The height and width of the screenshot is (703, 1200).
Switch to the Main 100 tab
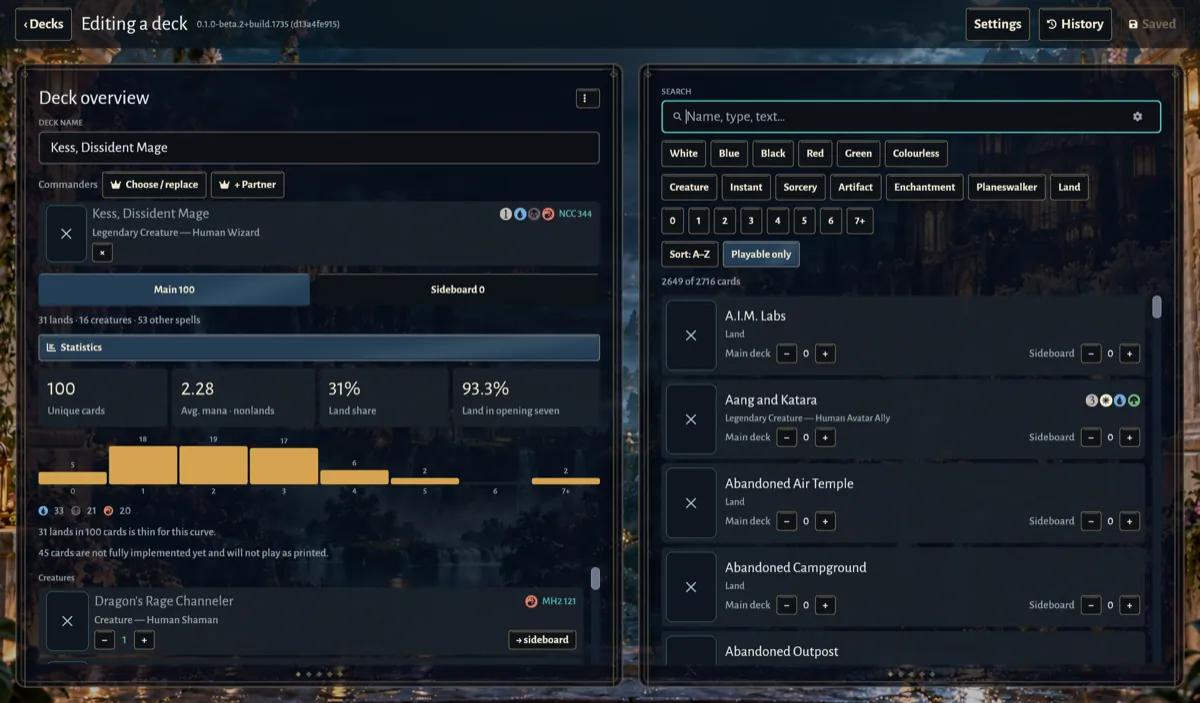(174, 290)
